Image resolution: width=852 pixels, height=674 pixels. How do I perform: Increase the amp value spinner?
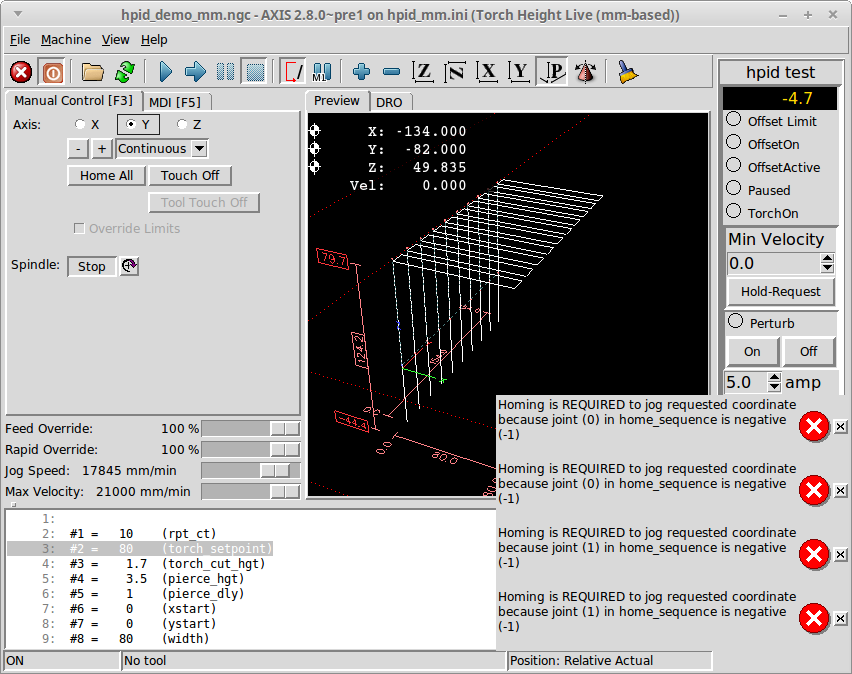coord(773,377)
